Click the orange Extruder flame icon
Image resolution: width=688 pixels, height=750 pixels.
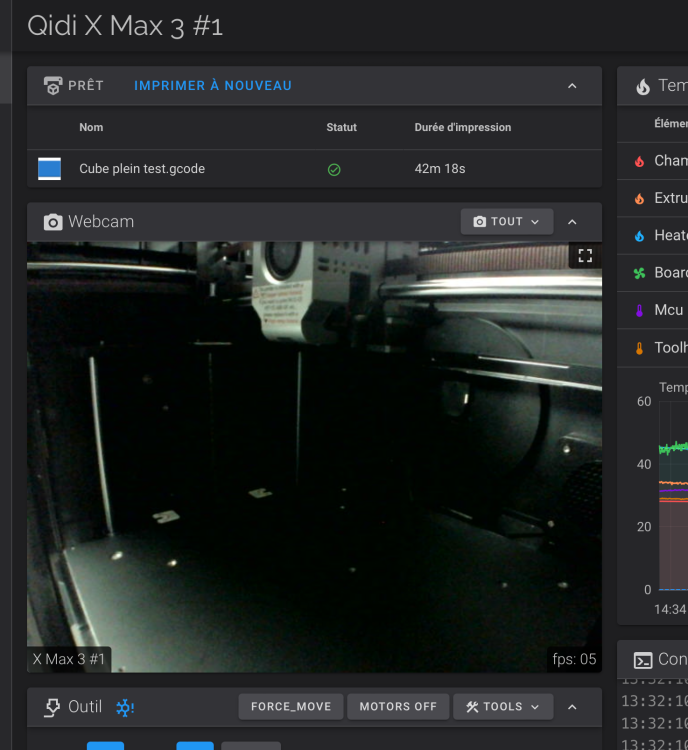click(x=639, y=199)
